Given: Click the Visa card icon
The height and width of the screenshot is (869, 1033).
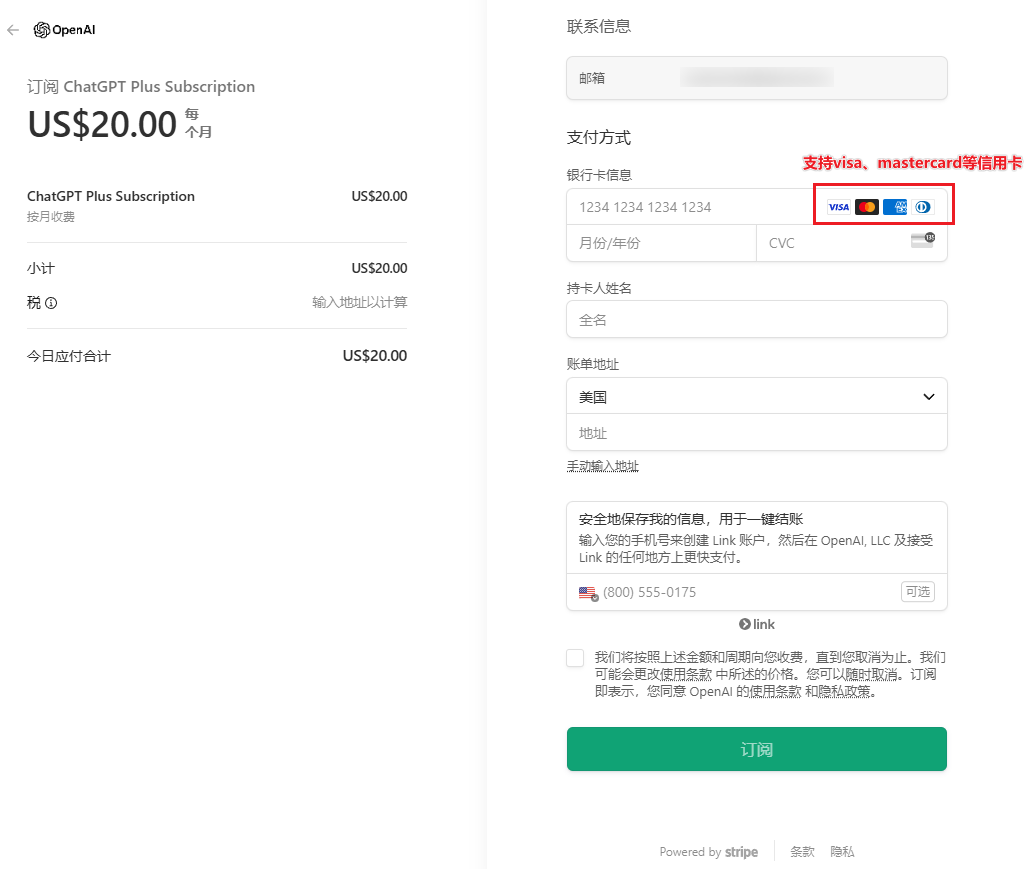Looking at the screenshot, I should [838, 207].
